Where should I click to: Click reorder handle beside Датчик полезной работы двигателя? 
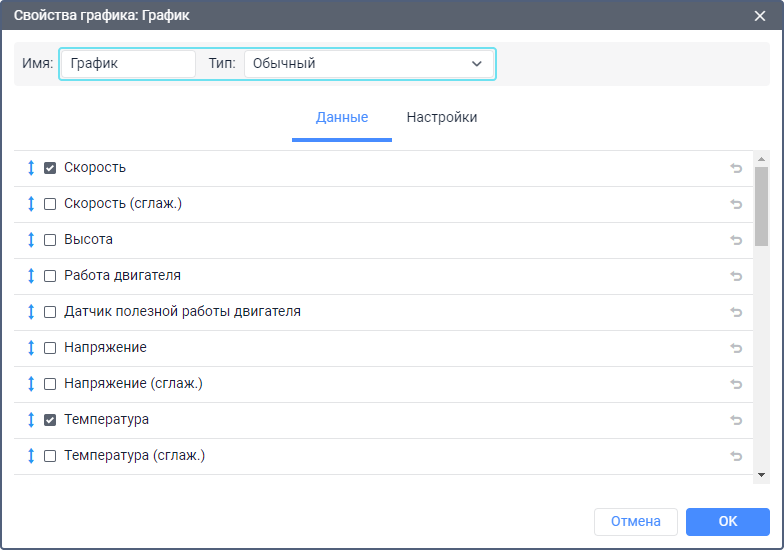[x=31, y=312]
